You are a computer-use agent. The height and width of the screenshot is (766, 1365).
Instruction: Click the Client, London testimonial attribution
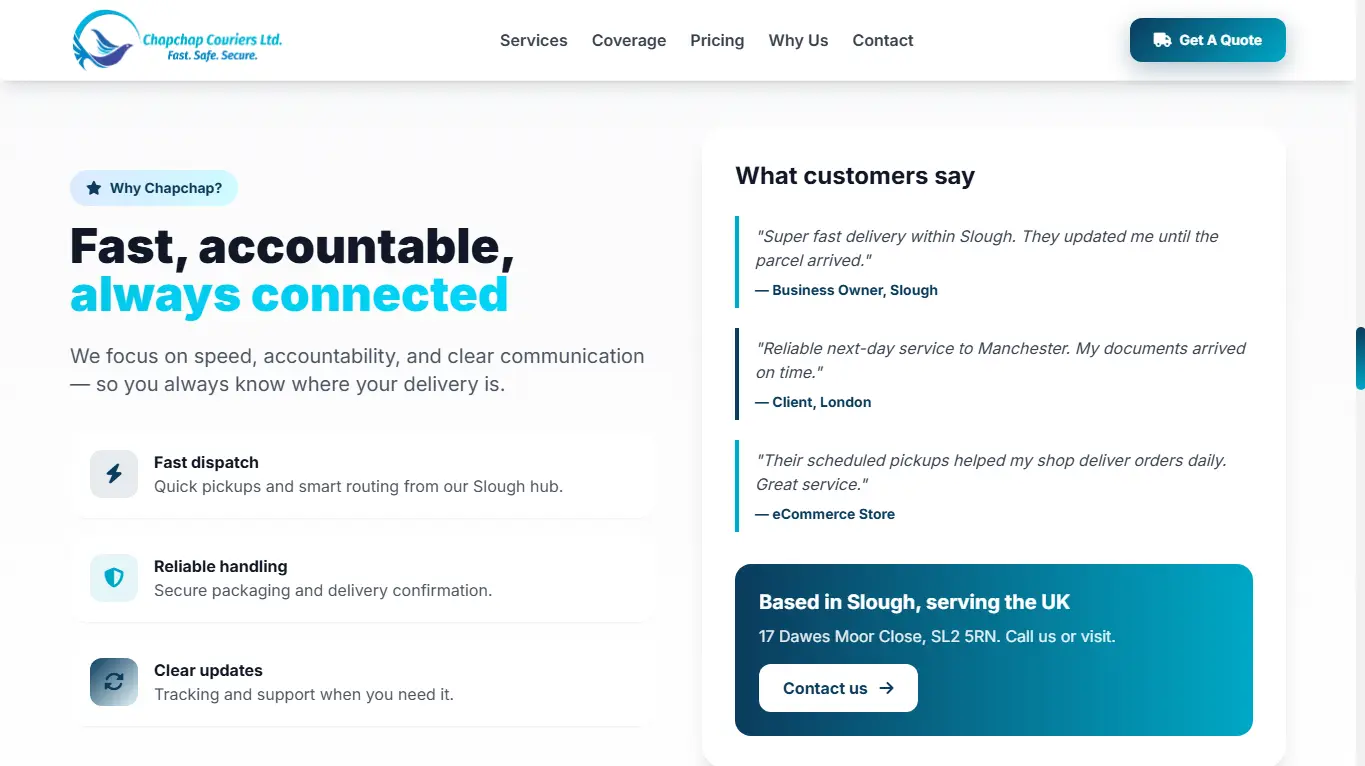pyautogui.click(x=813, y=401)
